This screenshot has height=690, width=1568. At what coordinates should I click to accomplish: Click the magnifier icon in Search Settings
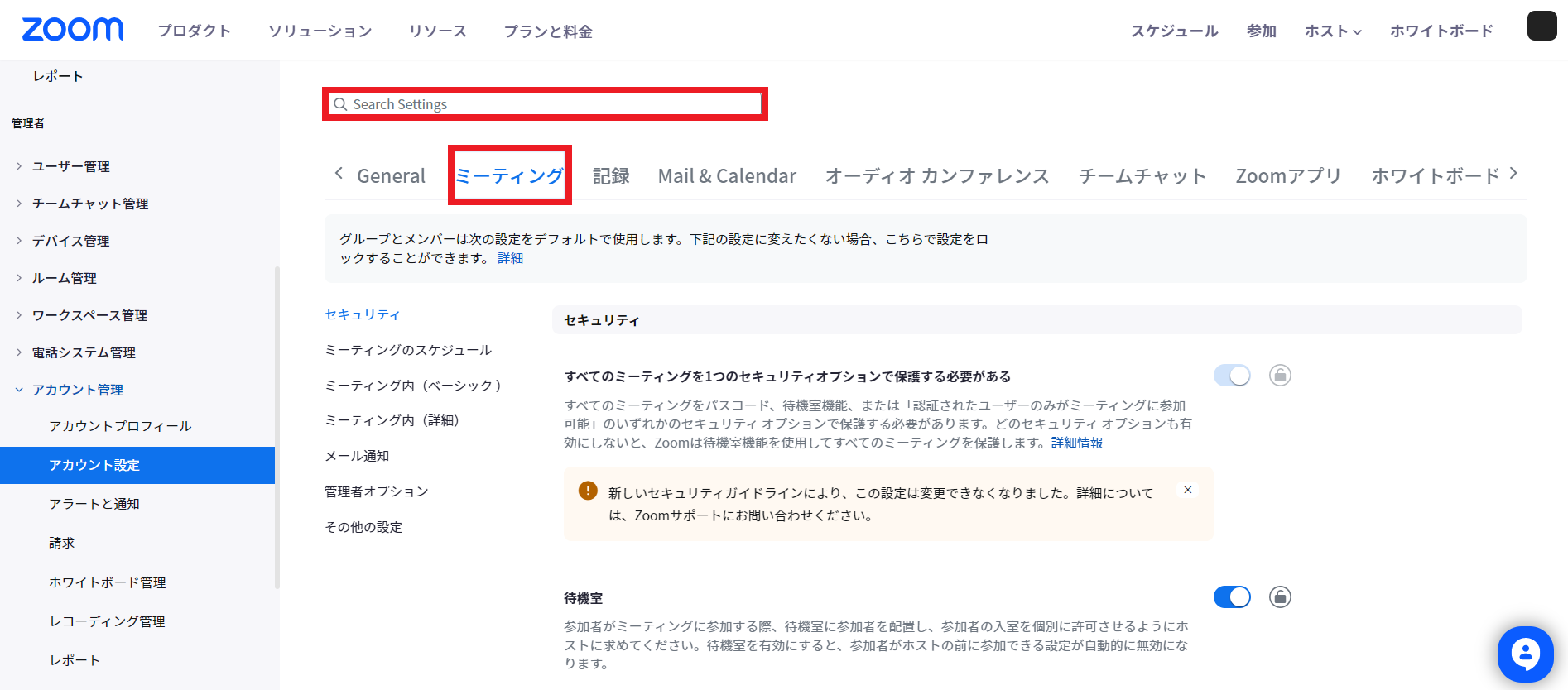pyautogui.click(x=340, y=104)
